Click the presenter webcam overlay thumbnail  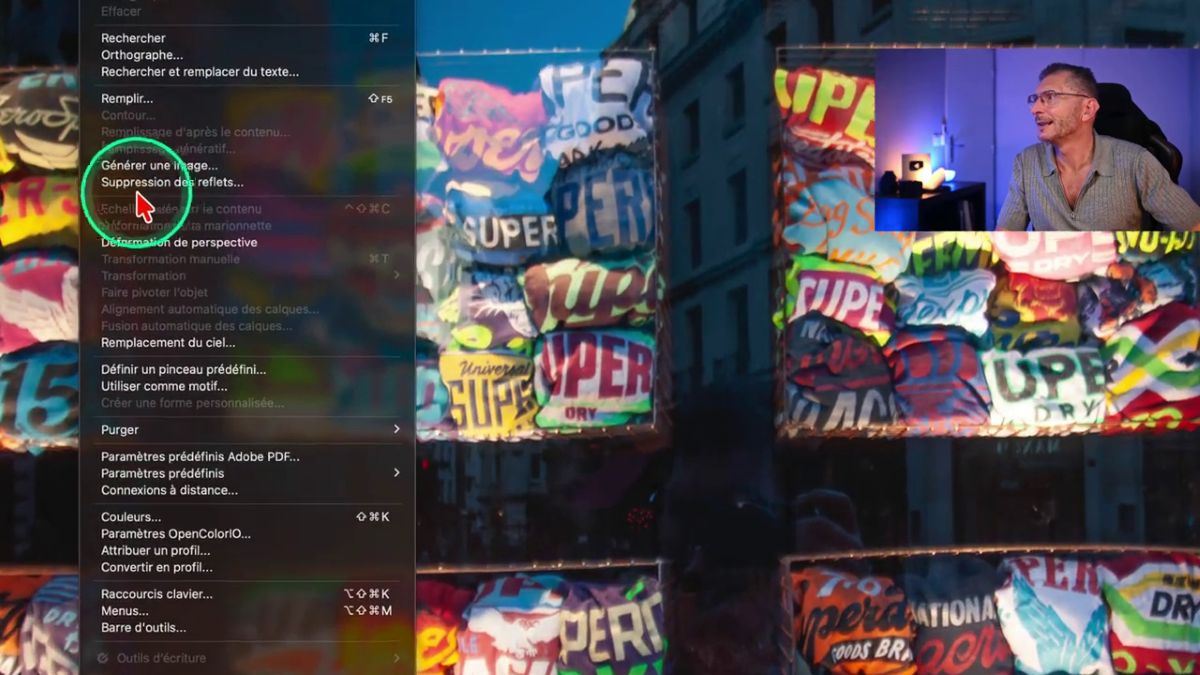click(1037, 140)
